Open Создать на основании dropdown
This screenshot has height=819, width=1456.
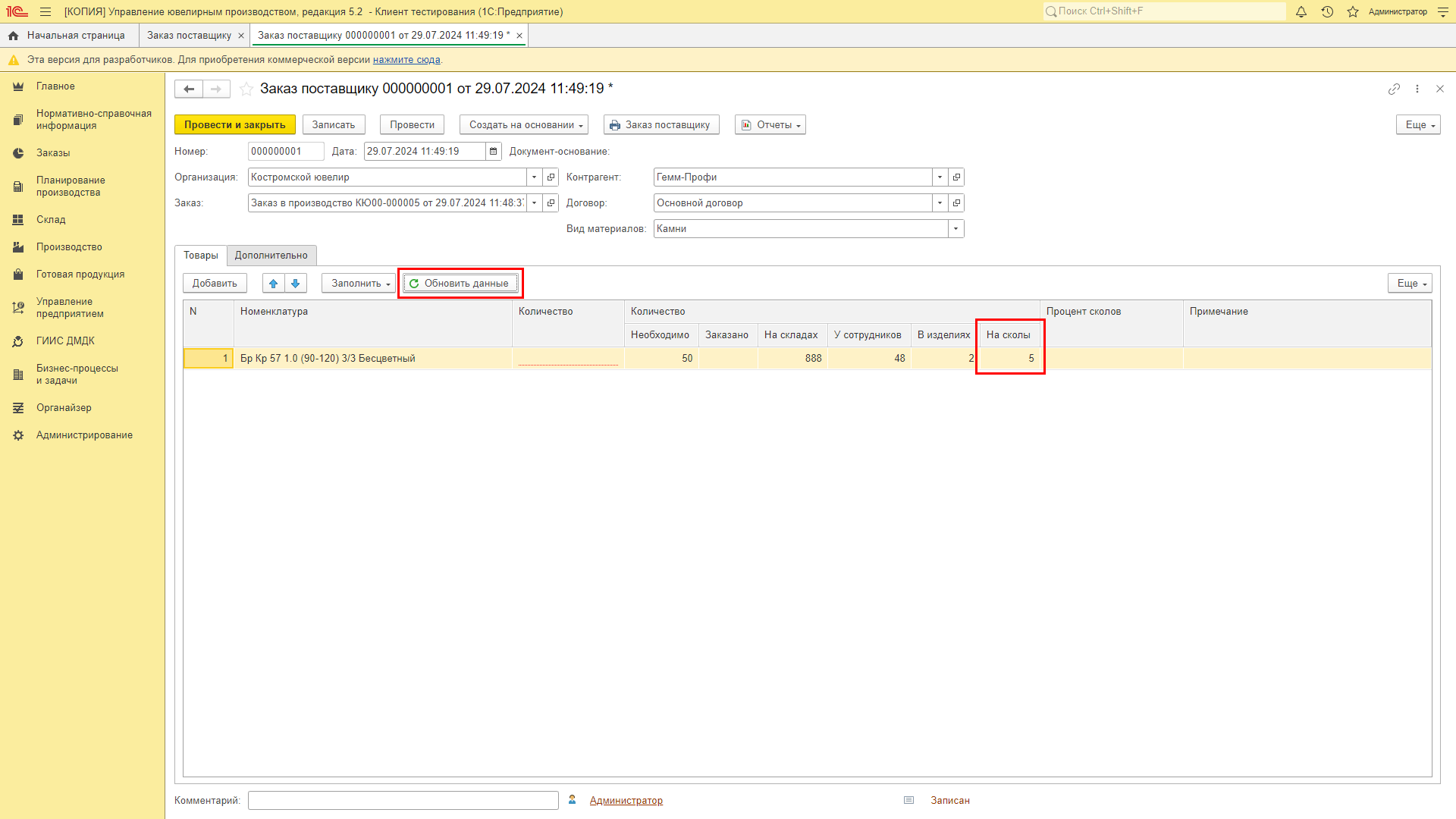(525, 125)
